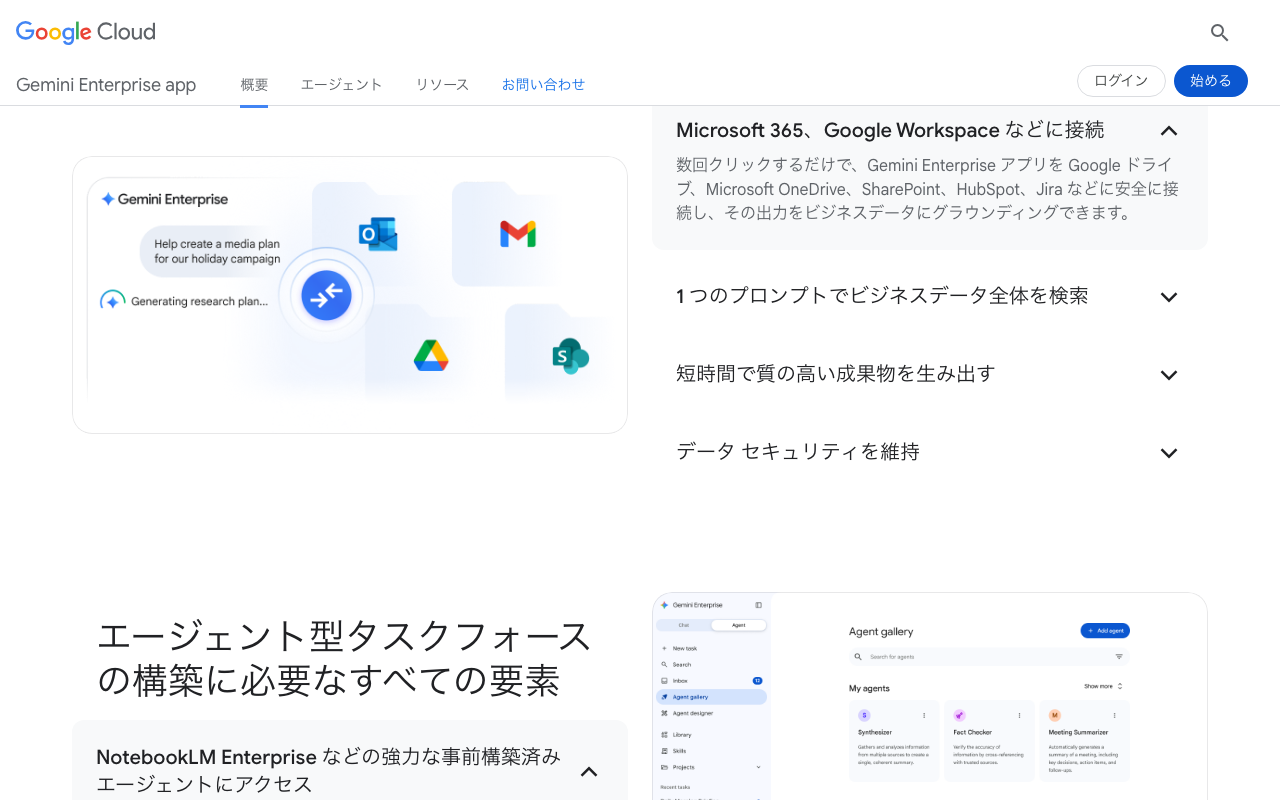Expand the one-prompt business data search section
The height and width of the screenshot is (800, 1280).
pyautogui.click(x=1169, y=297)
